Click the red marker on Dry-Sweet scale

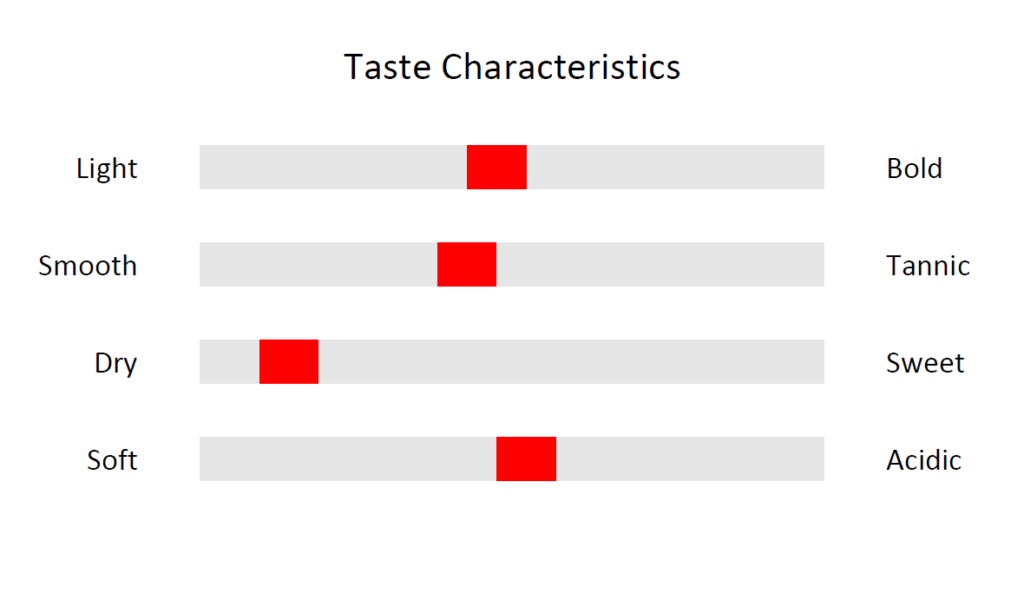[289, 361]
